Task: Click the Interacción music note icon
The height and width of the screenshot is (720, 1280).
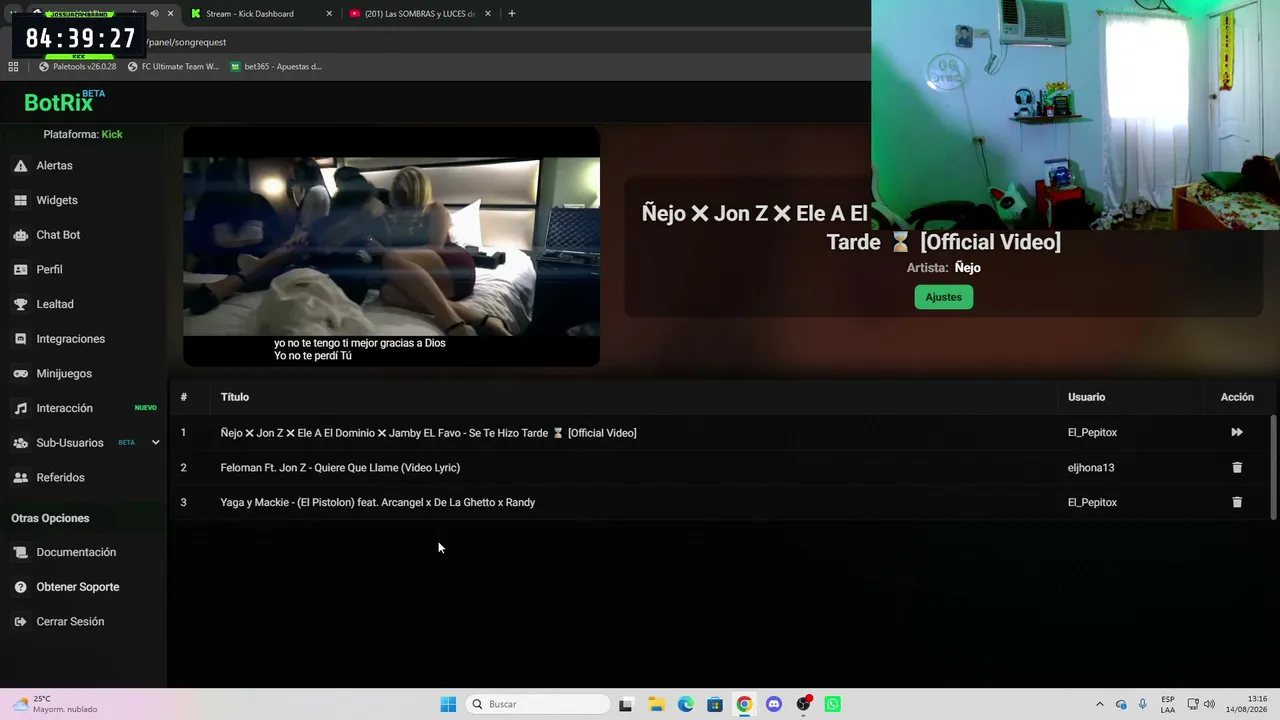Action: [20, 408]
